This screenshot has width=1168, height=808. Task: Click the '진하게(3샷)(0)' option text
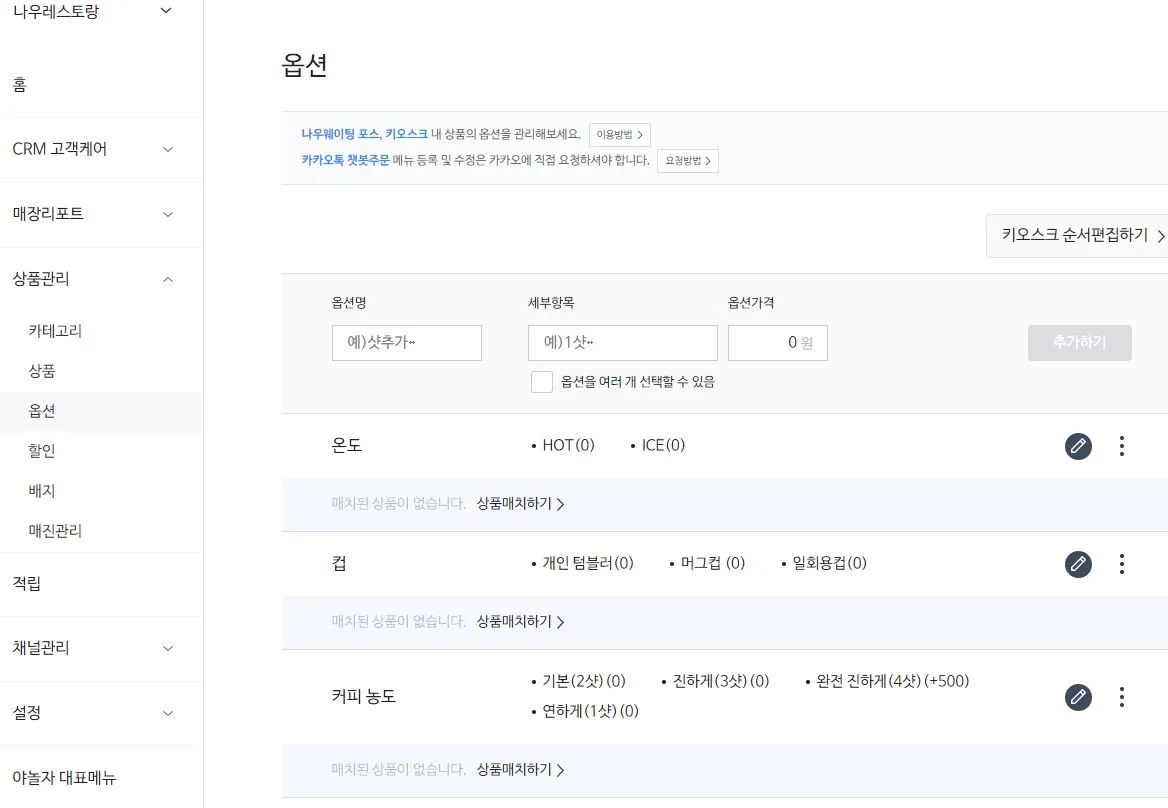(x=721, y=681)
